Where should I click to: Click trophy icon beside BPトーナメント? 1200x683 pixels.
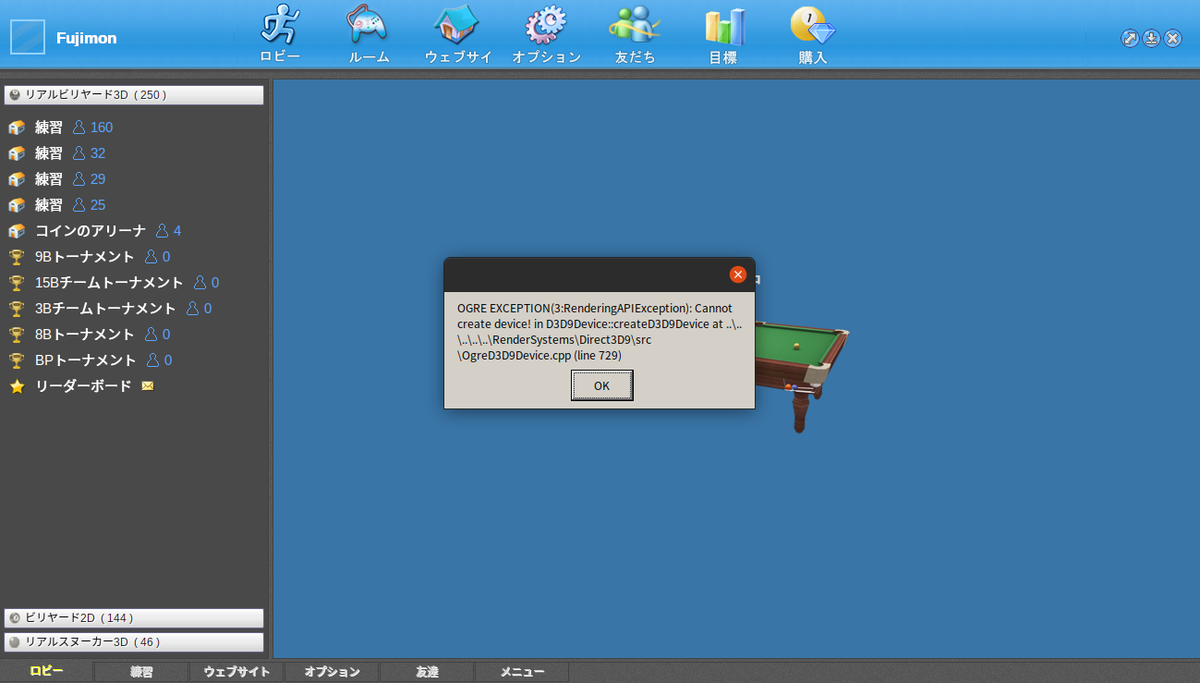pos(16,360)
